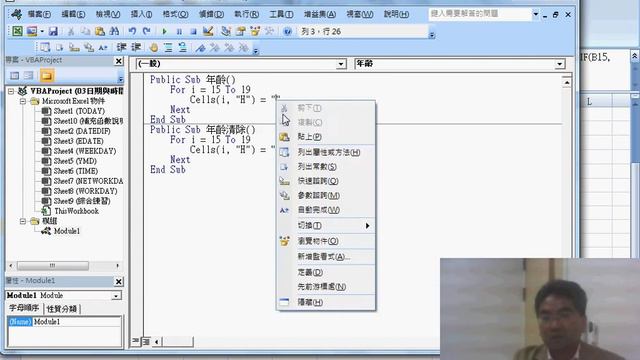Screen dimensions: 640x360
Task: Click the Paste clipboard toolbar icon
Action: tap(100, 31)
